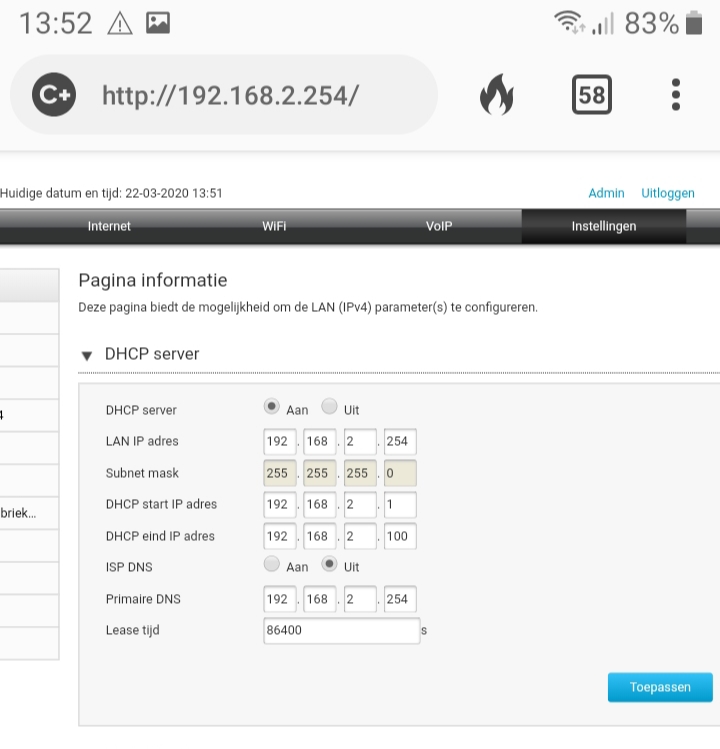Click the Uitloggen link
This screenshot has height=749, width=720.
click(668, 193)
